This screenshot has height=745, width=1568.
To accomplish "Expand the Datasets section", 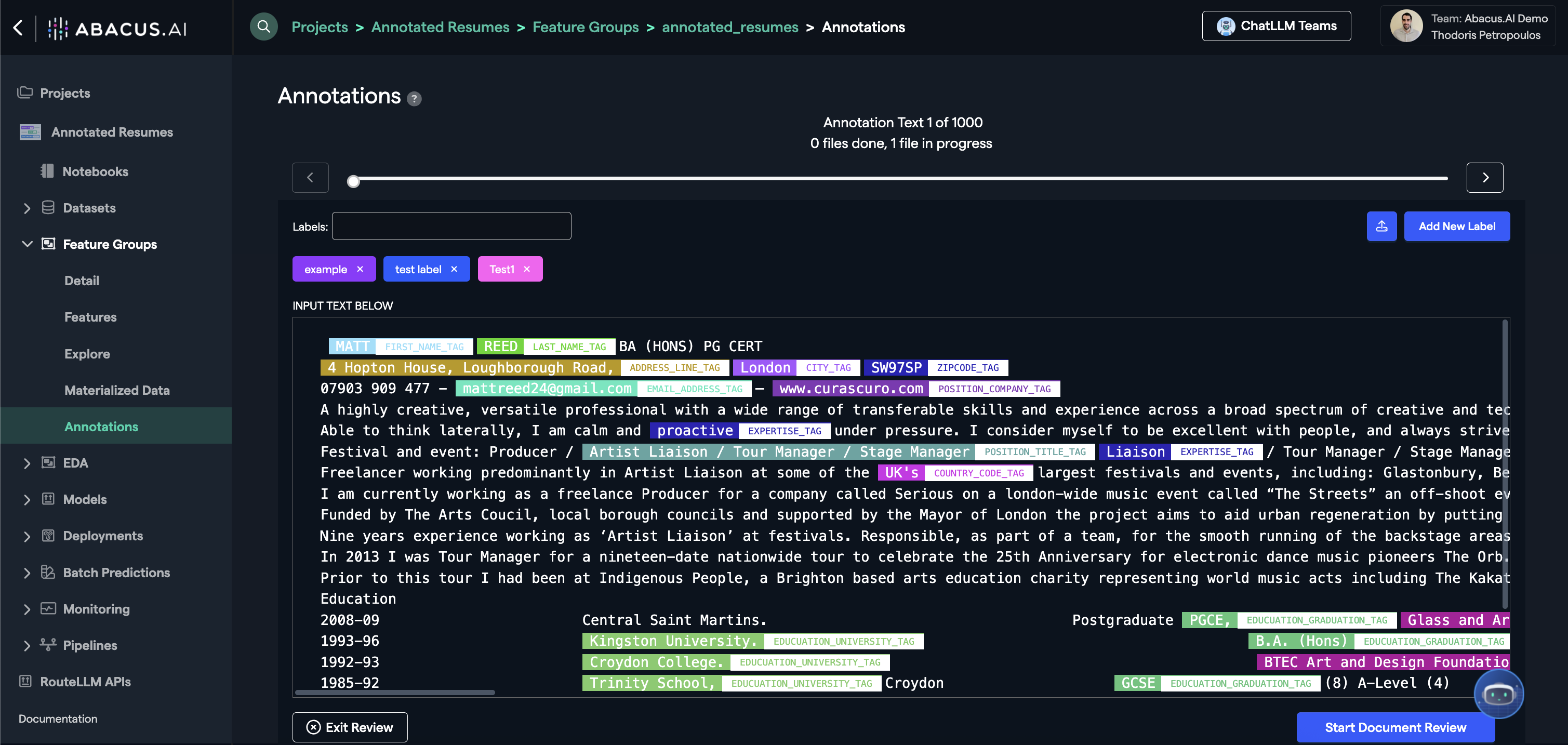I will coord(27,208).
